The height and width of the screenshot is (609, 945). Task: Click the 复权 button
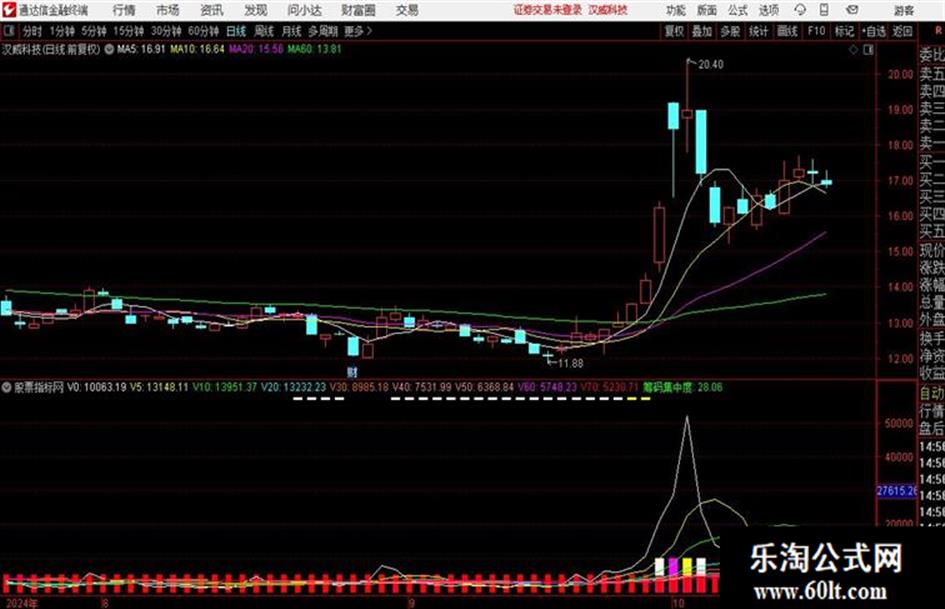click(674, 31)
